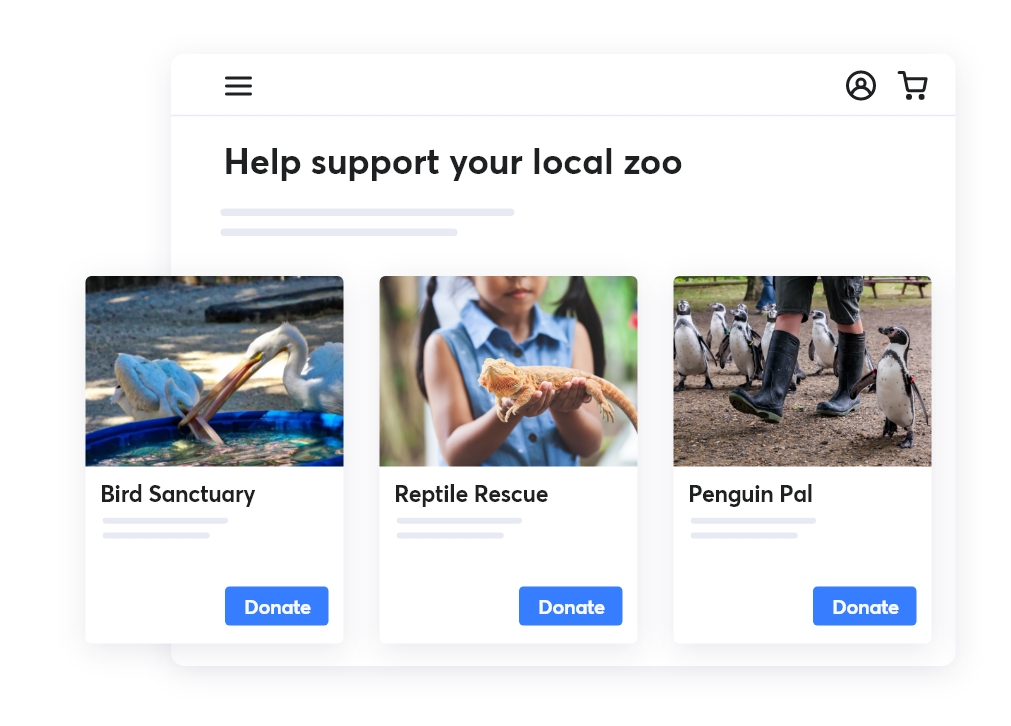The image size is (1011, 726).
Task: Click upper description line under Reptile Rescue
Action: (x=459, y=521)
